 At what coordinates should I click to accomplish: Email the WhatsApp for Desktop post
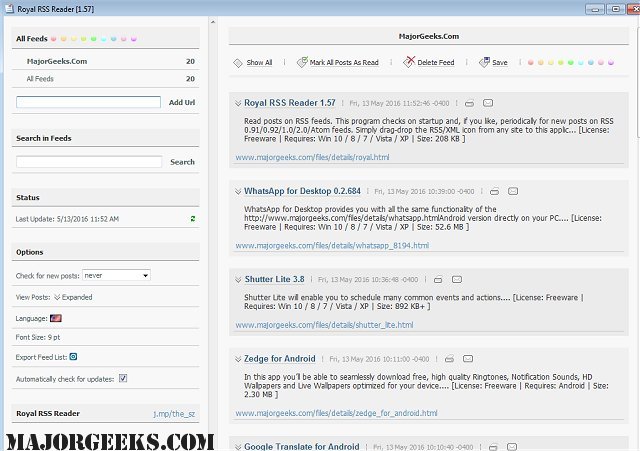(x=513, y=191)
